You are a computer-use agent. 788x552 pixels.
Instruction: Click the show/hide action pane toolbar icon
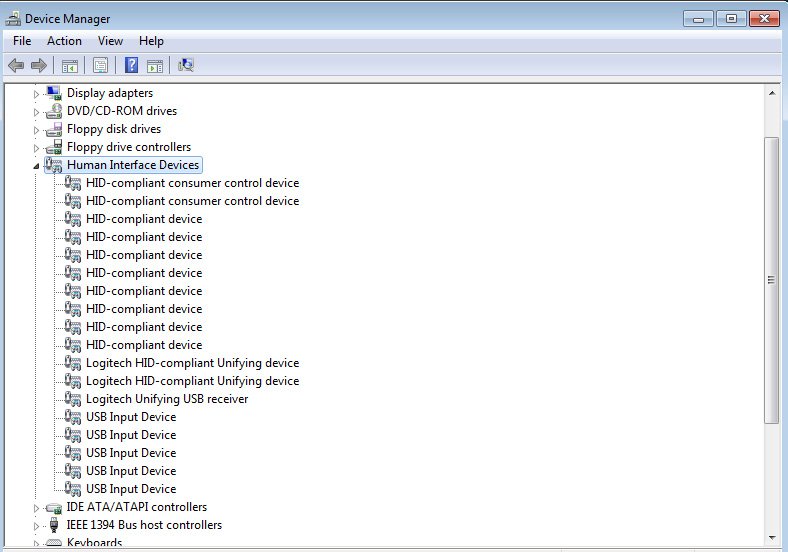tap(155, 65)
